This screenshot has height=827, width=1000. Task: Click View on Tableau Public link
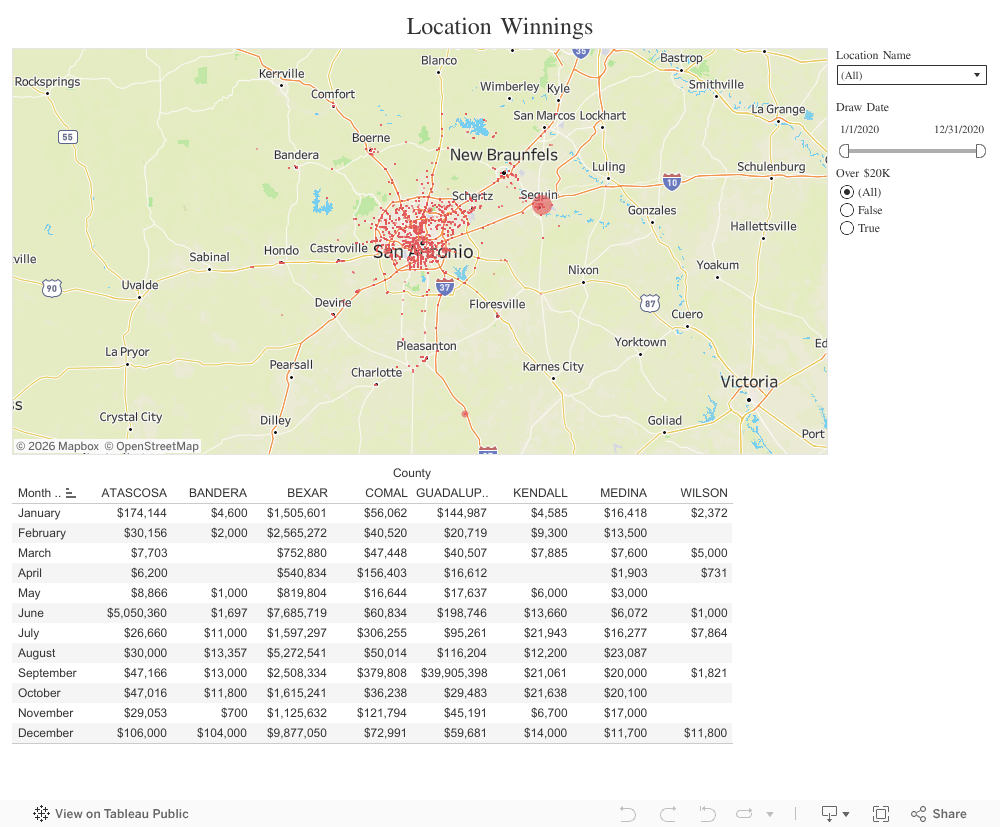click(x=121, y=814)
